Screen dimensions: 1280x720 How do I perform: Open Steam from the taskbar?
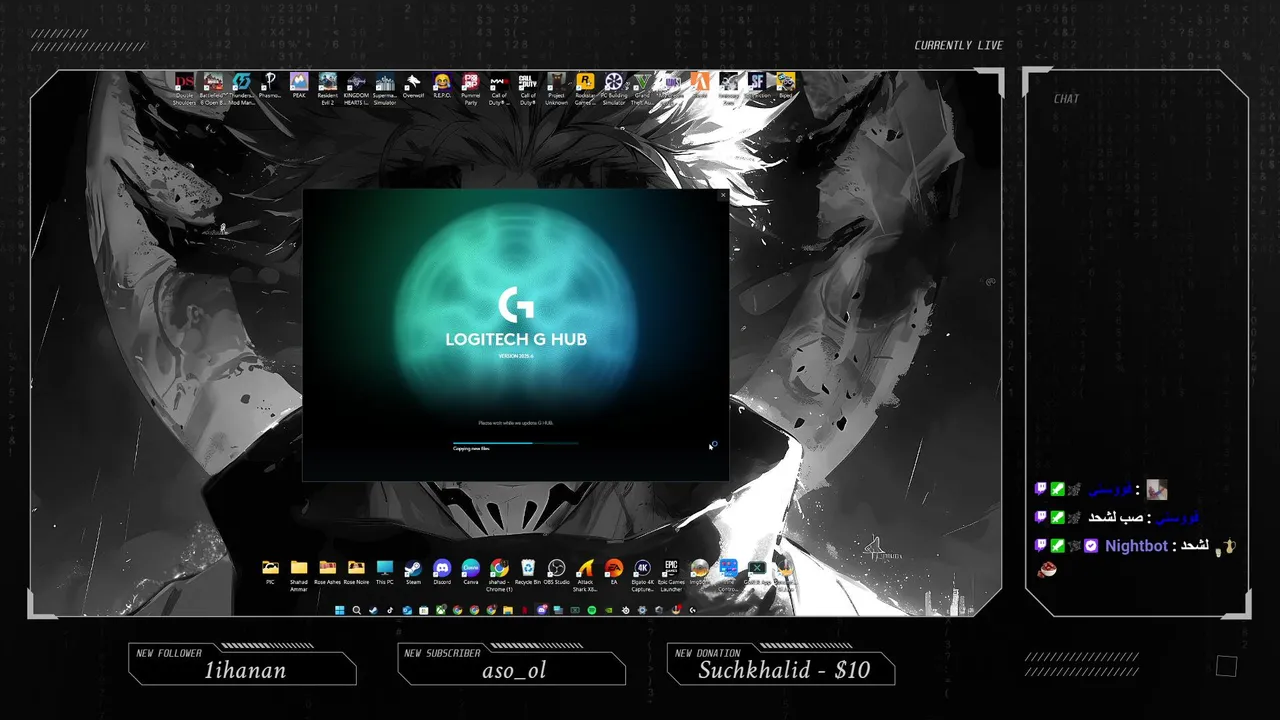tap(374, 610)
